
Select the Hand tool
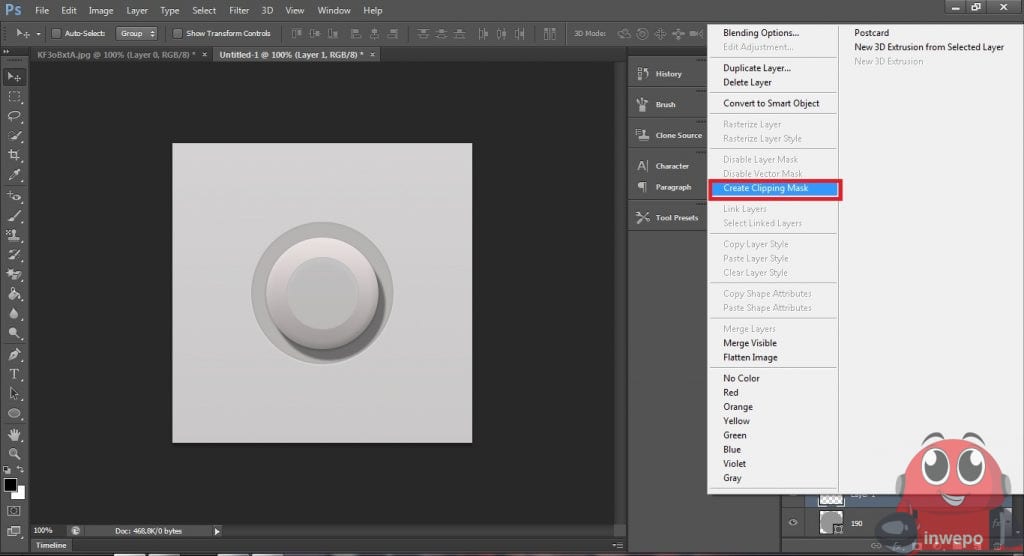point(15,435)
